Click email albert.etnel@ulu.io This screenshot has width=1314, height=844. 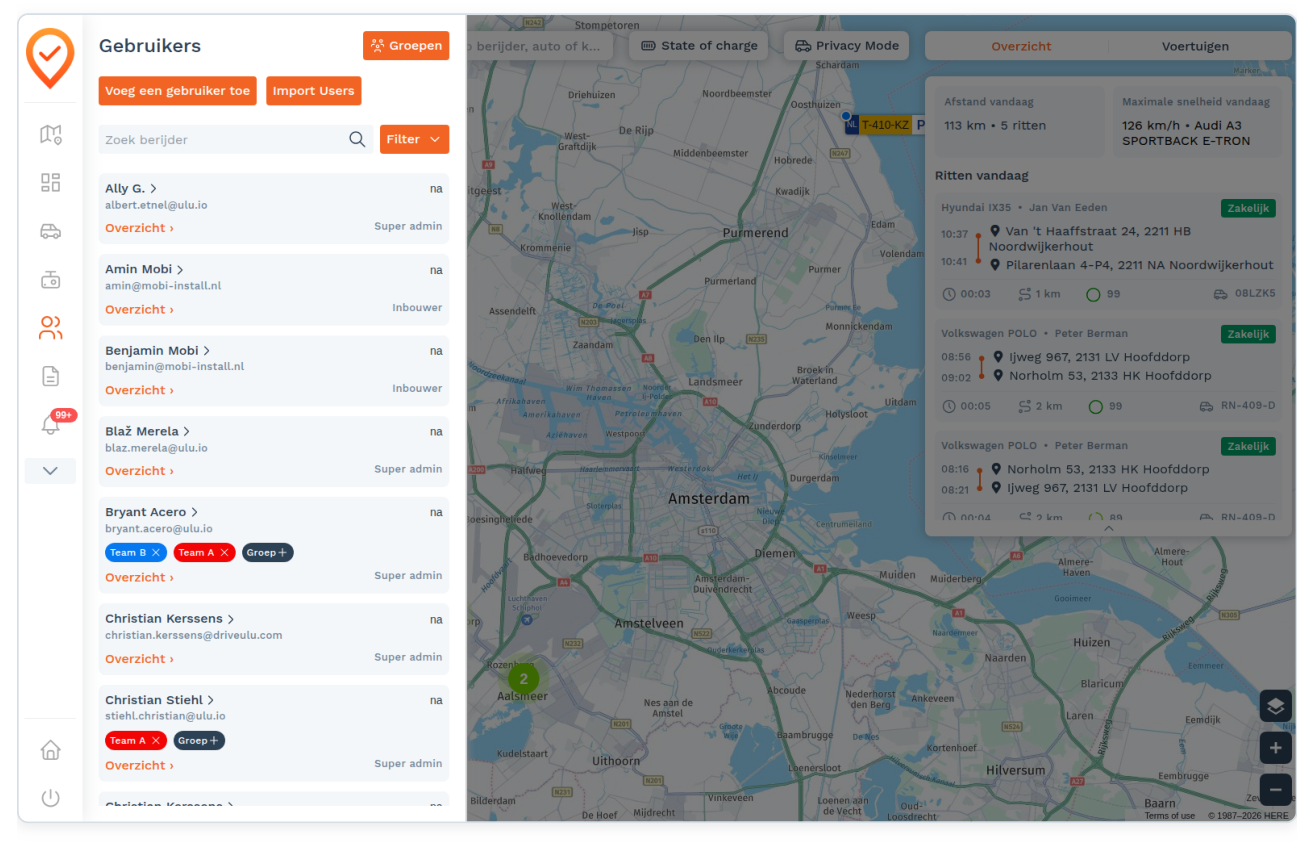pyautogui.click(x=156, y=205)
